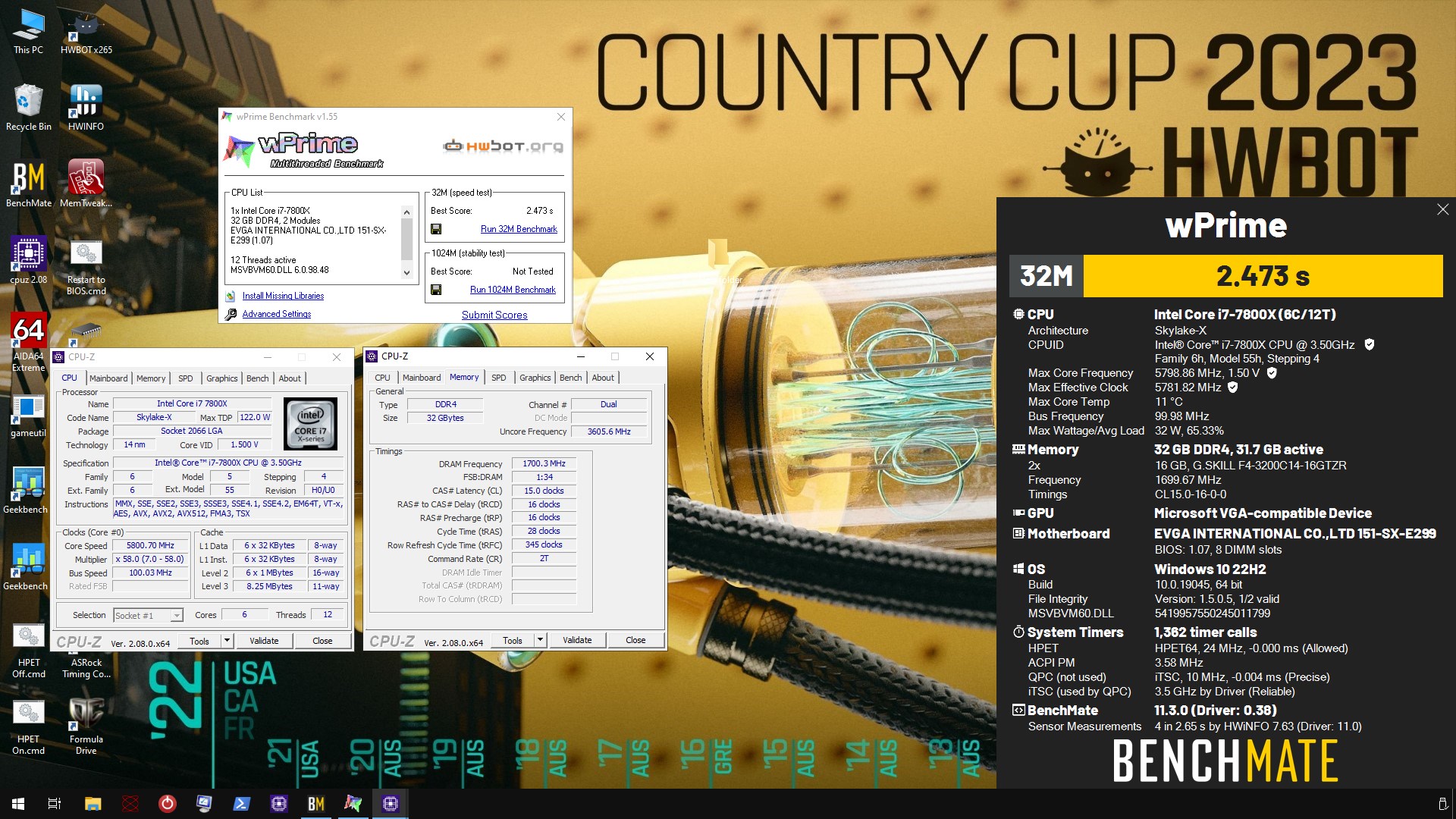The height and width of the screenshot is (819, 1456).
Task: Open Task View in the taskbar
Action: click(55, 804)
